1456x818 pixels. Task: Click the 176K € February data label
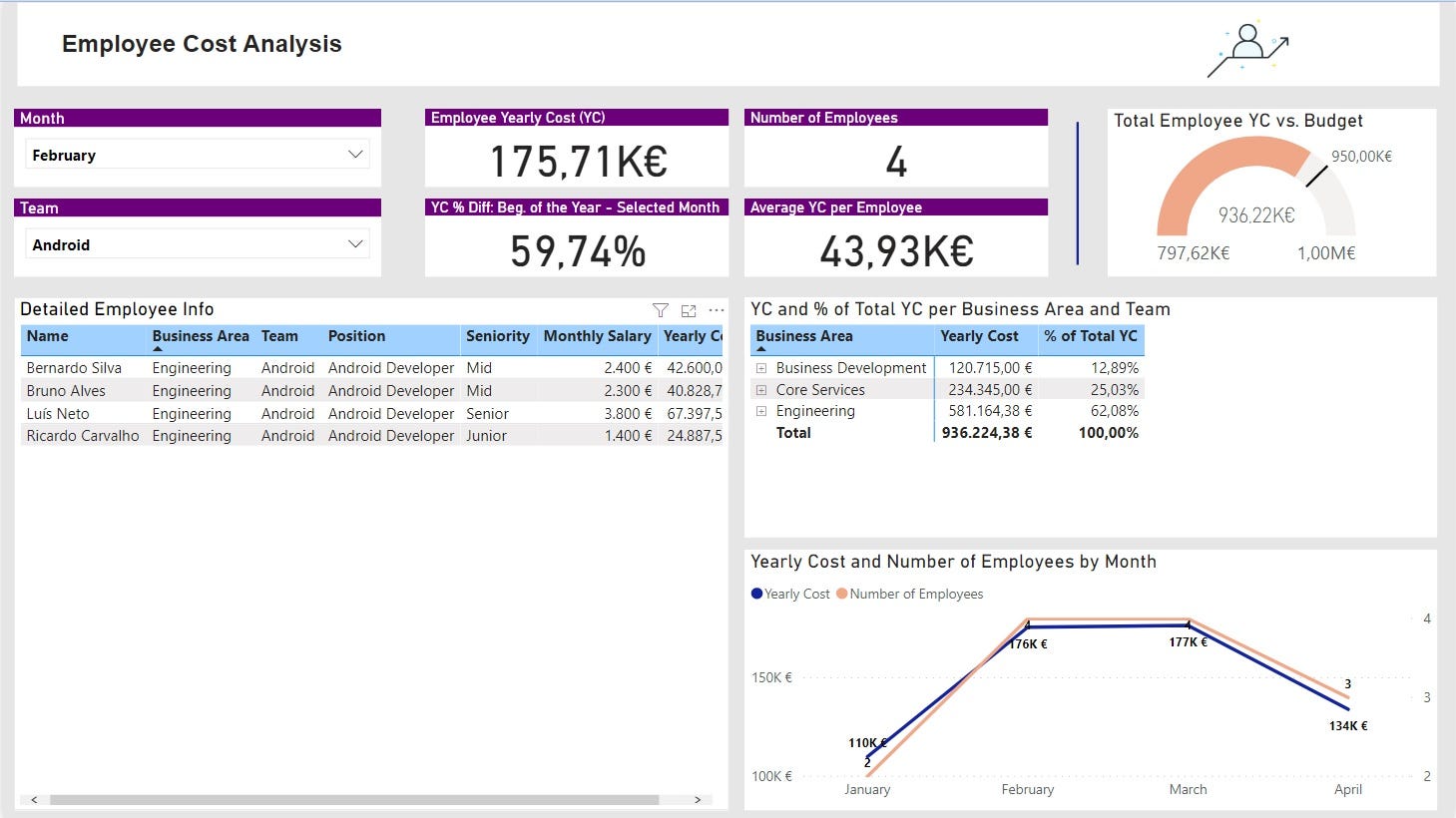[x=1028, y=644]
